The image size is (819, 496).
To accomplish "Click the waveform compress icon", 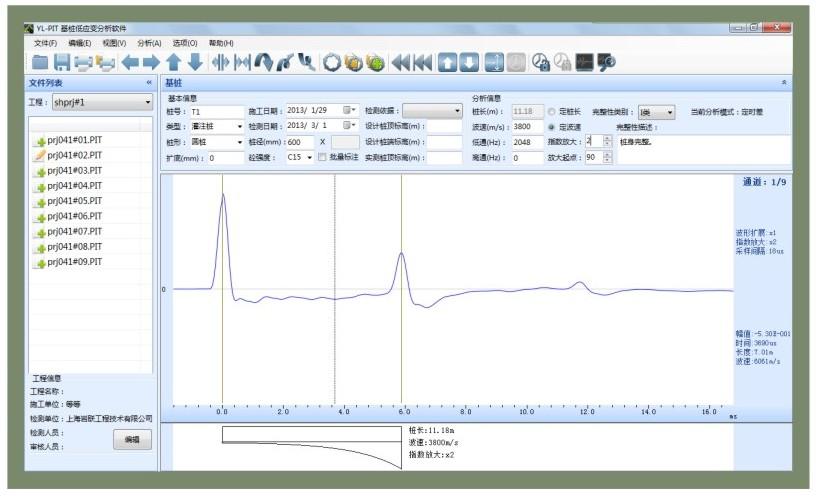I will [220, 63].
